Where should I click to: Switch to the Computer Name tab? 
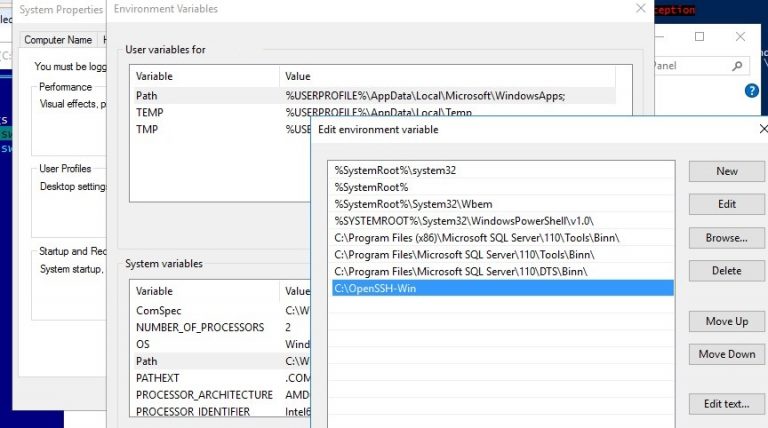point(58,40)
